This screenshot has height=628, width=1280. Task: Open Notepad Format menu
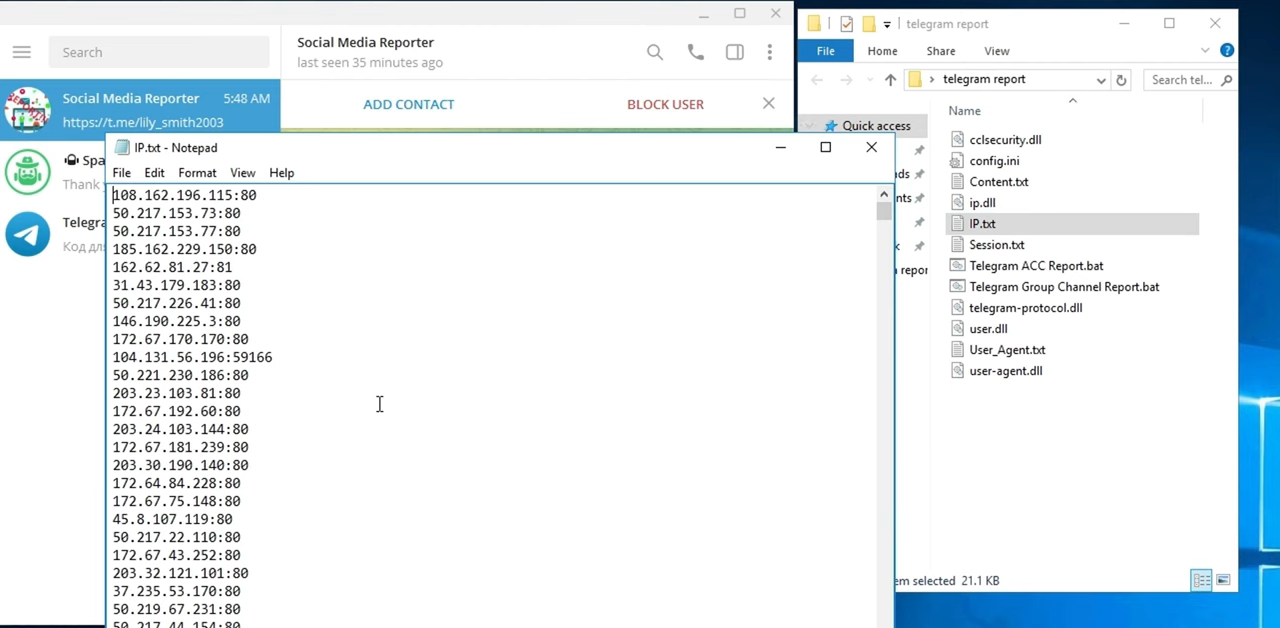pyautogui.click(x=197, y=173)
